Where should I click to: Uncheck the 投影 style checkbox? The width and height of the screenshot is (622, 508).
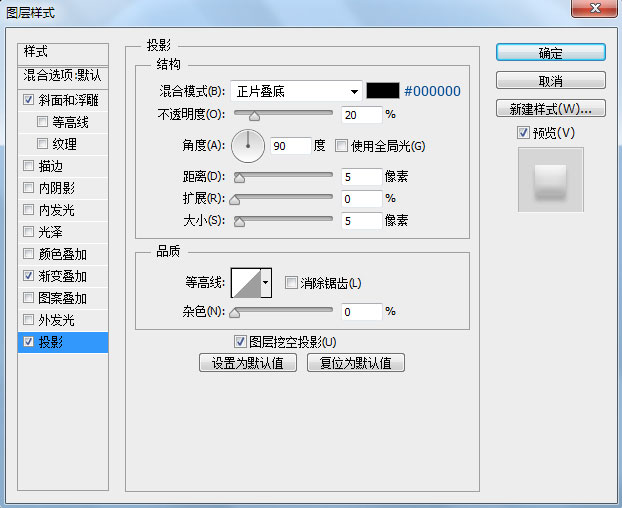click(29, 341)
